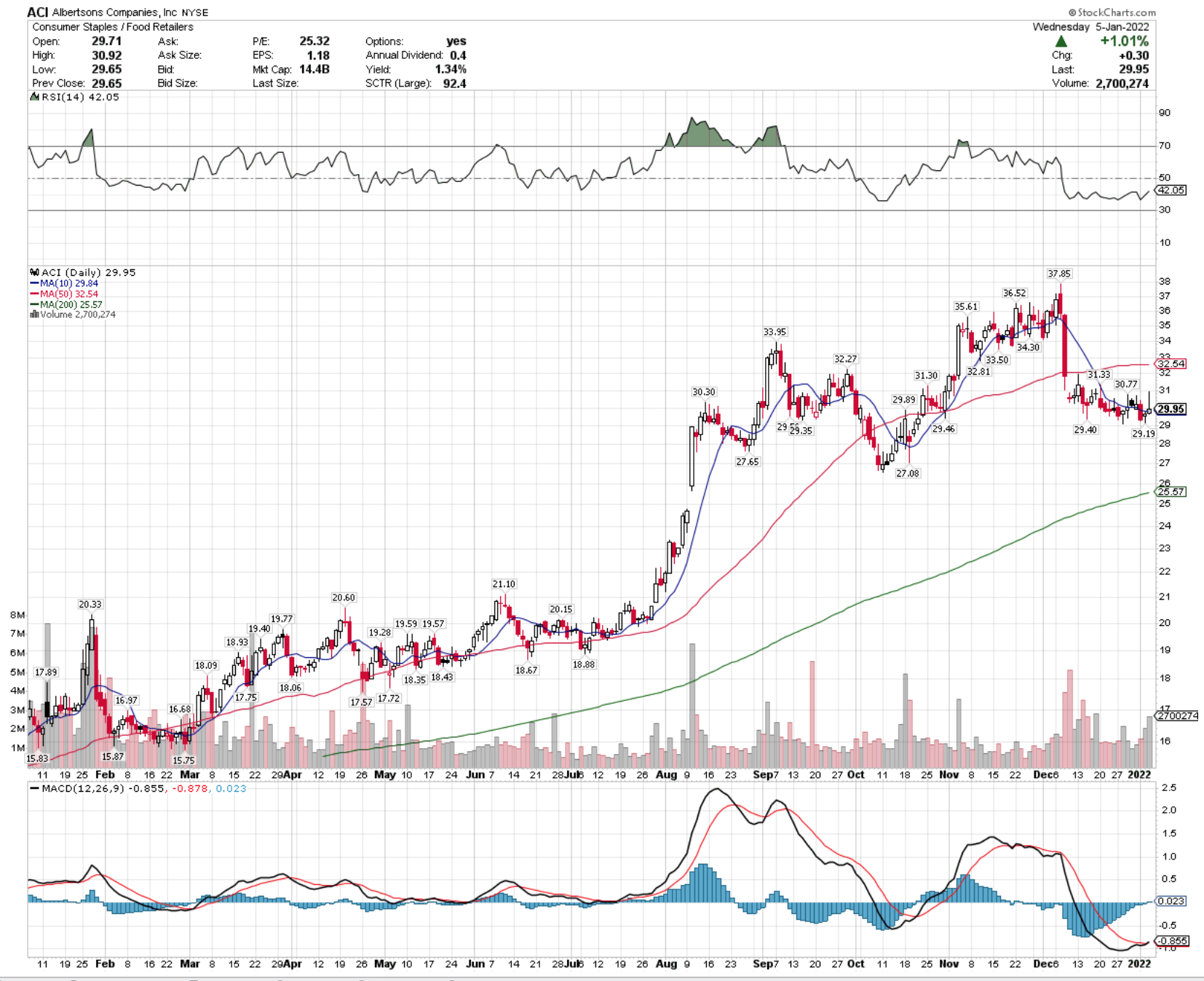This screenshot has height=981, width=1204.
Task: Click the 27.08 October low label
Action: coord(908,473)
